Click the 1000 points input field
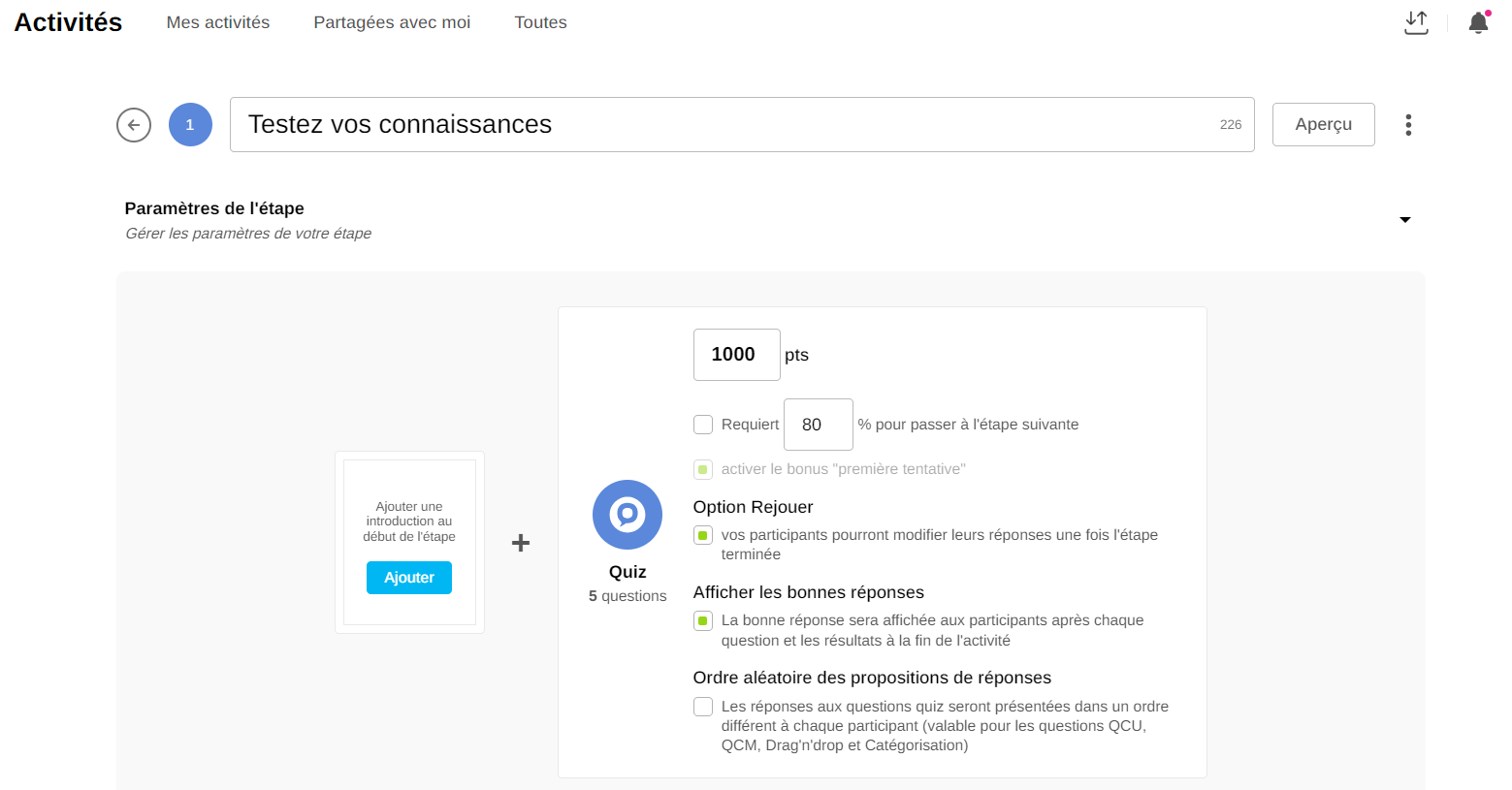1512x790 pixels. coord(736,355)
